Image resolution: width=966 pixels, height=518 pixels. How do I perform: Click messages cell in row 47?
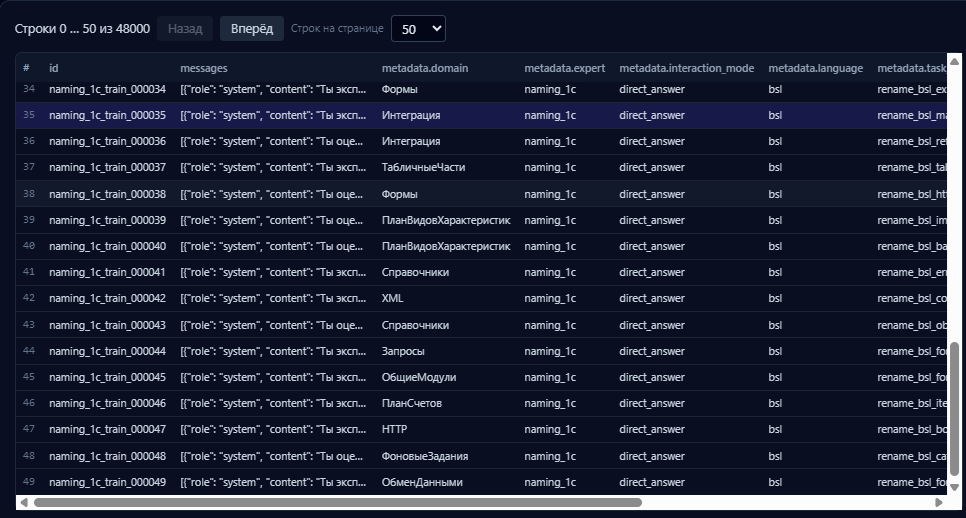[x=273, y=429]
